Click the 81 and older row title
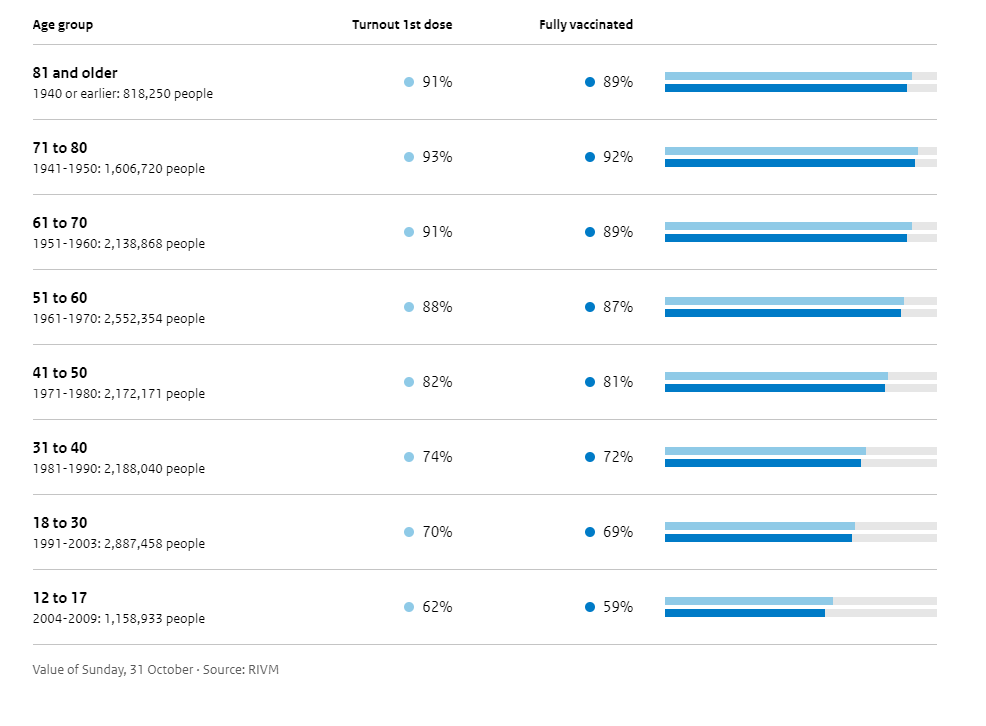This screenshot has width=986, height=726. (75, 73)
